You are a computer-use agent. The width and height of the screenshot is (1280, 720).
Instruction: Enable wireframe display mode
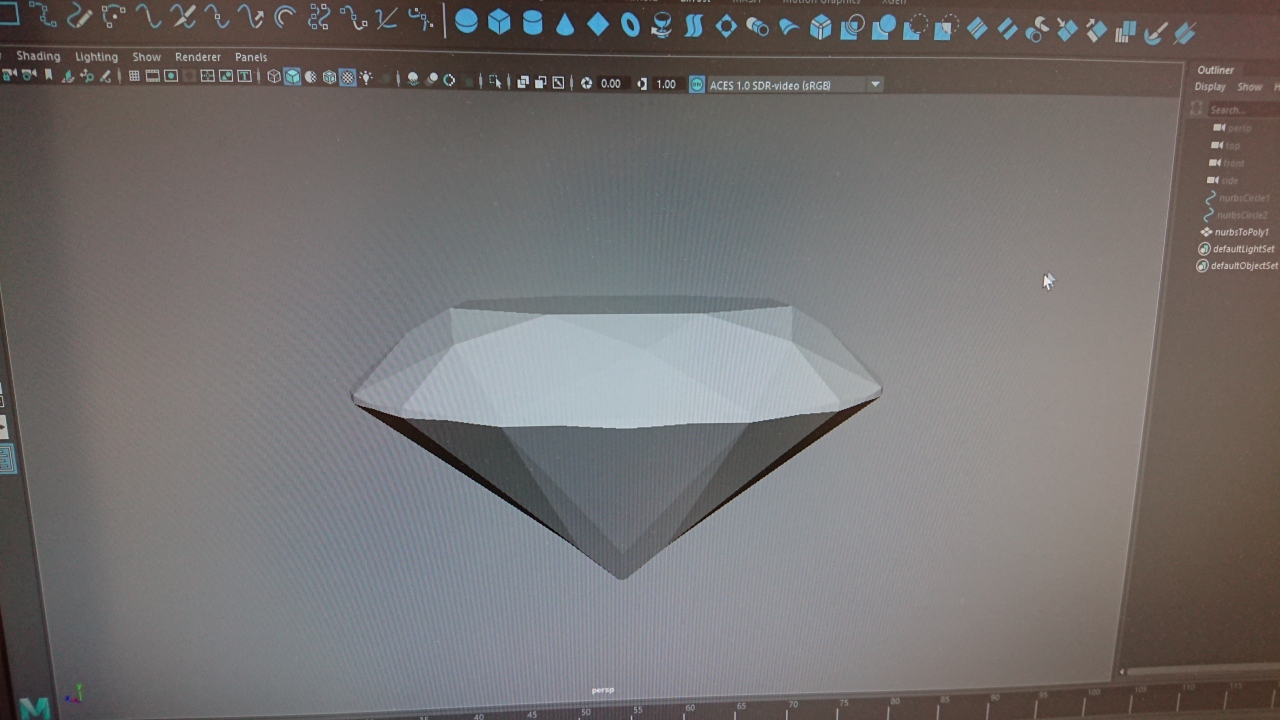pyautogui.click(x=274, y=77)
